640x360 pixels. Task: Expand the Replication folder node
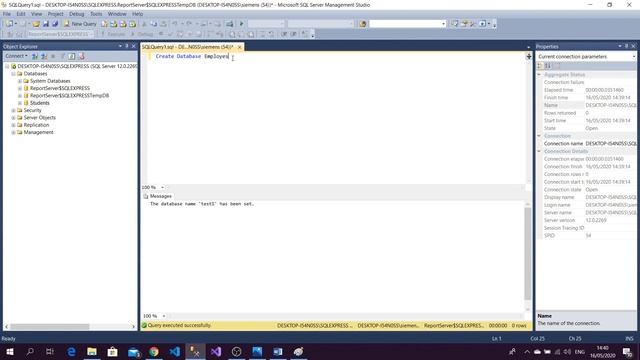(x=13, y=125)
